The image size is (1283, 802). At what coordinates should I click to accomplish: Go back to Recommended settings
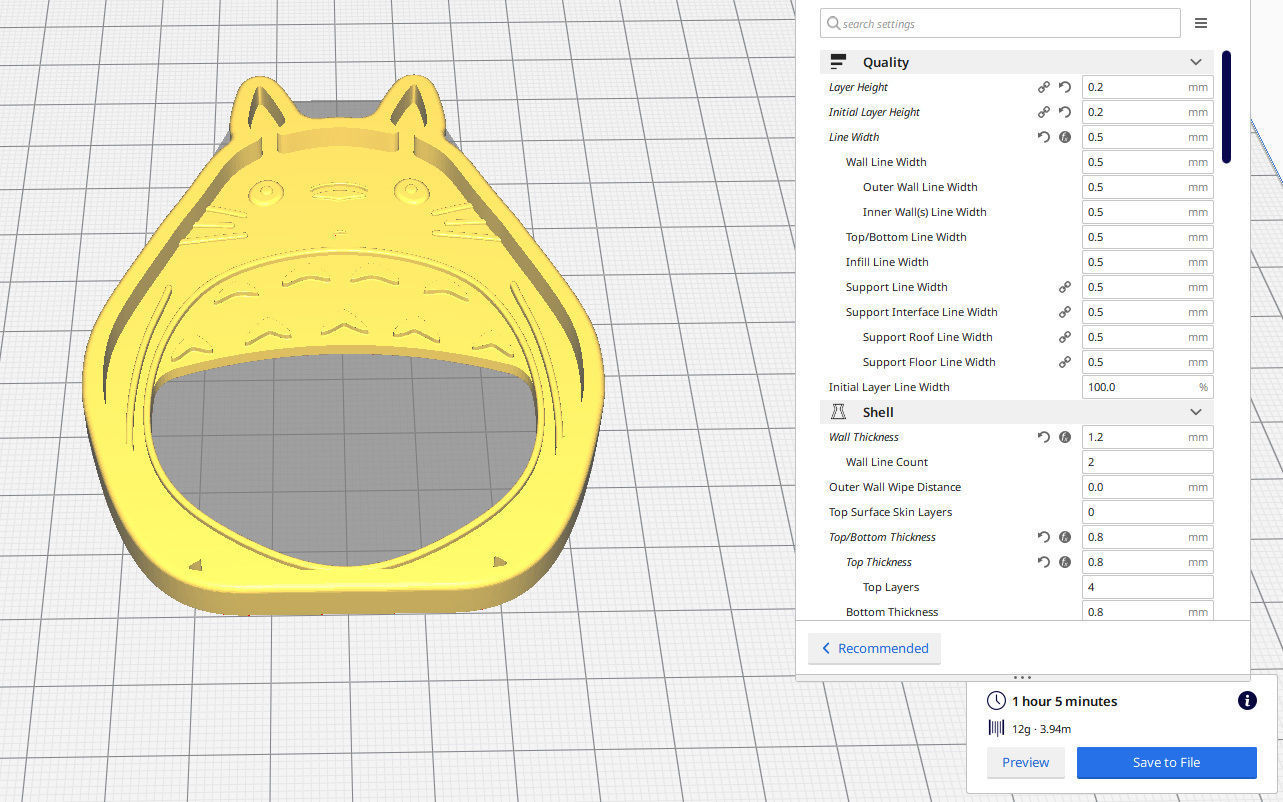(x=874, y=648)
